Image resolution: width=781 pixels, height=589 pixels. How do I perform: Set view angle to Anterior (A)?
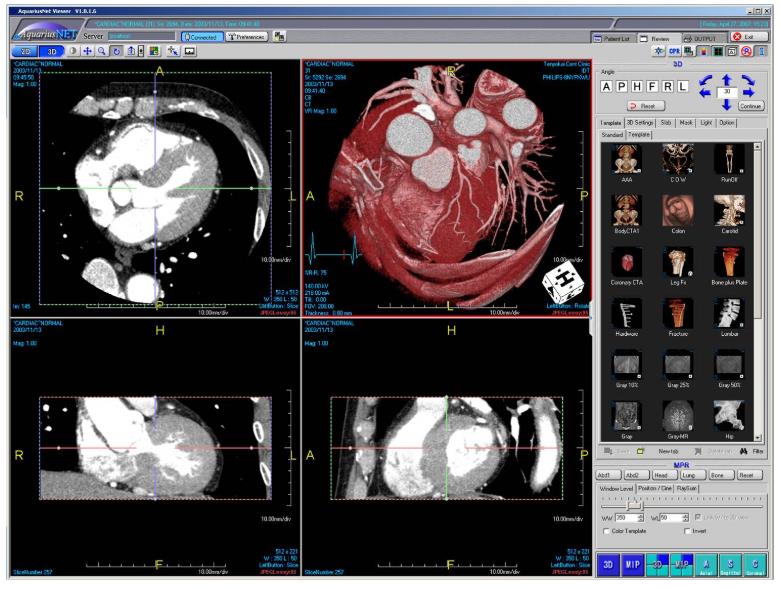(x=606, y=87)
